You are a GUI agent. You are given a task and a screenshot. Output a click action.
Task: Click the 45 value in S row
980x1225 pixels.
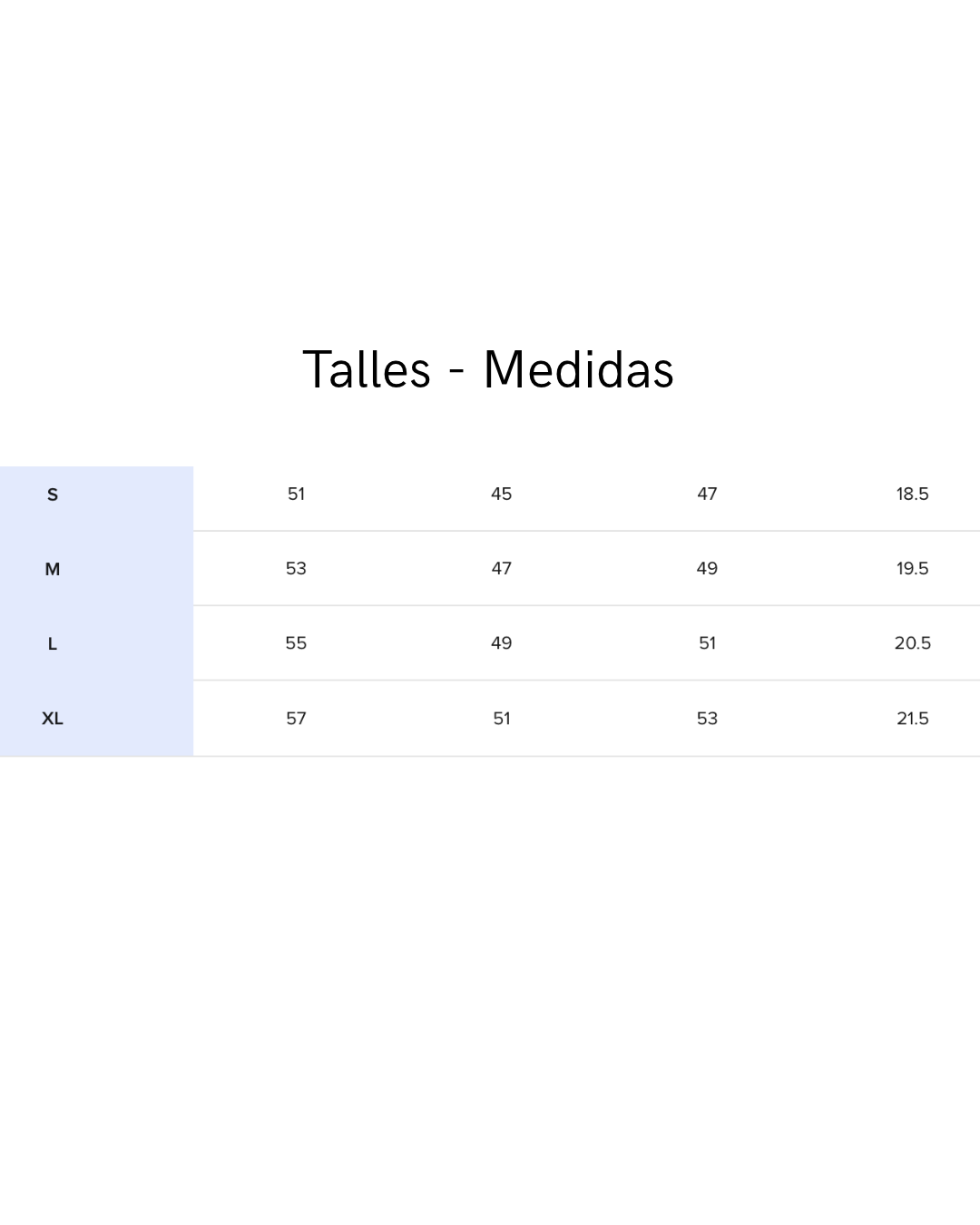click(501, 494)
